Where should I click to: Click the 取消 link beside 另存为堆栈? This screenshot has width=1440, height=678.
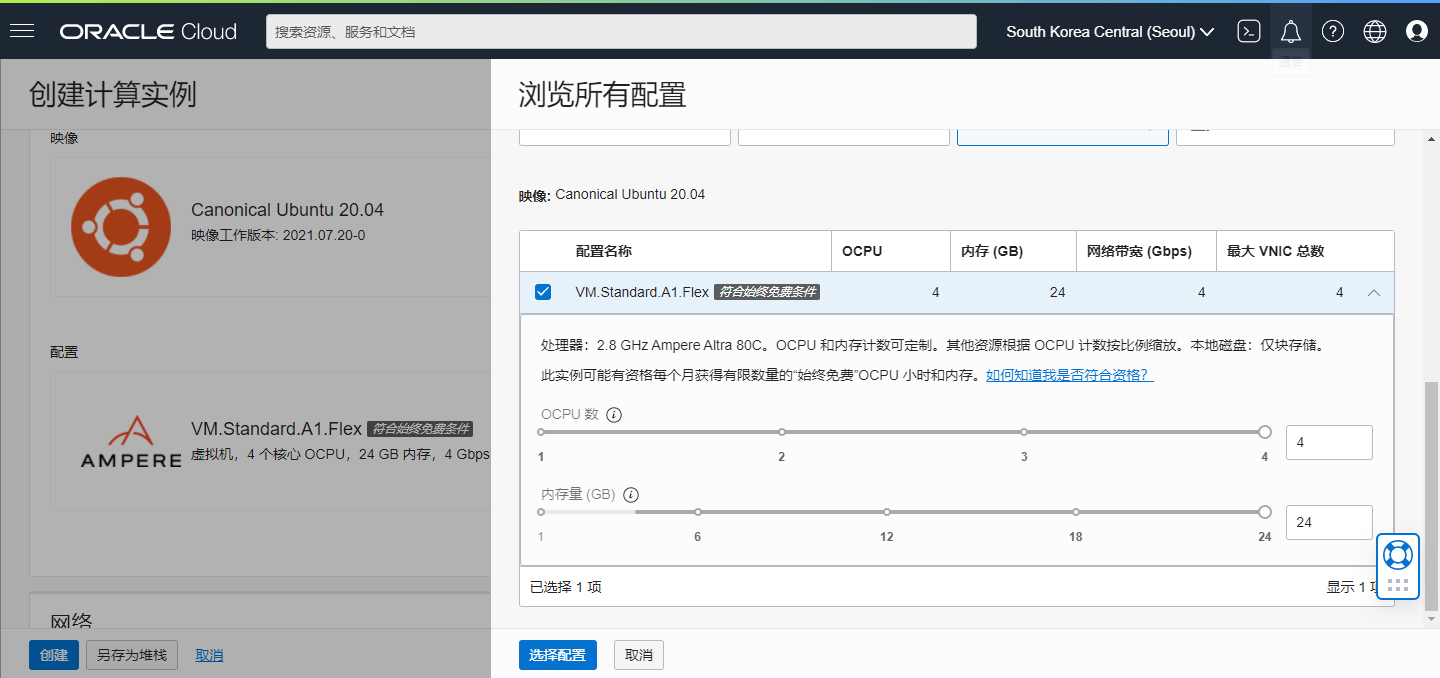click(x=209, y=655)
